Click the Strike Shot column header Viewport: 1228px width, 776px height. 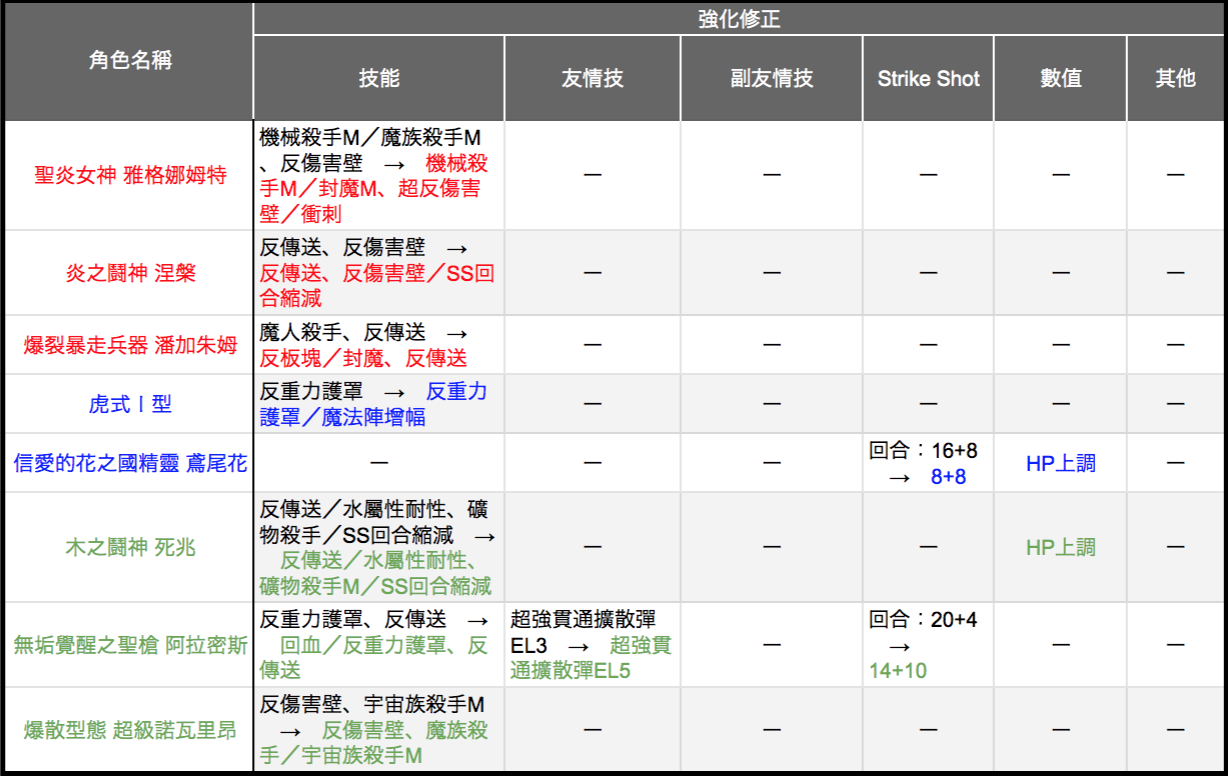click(928, 79)
